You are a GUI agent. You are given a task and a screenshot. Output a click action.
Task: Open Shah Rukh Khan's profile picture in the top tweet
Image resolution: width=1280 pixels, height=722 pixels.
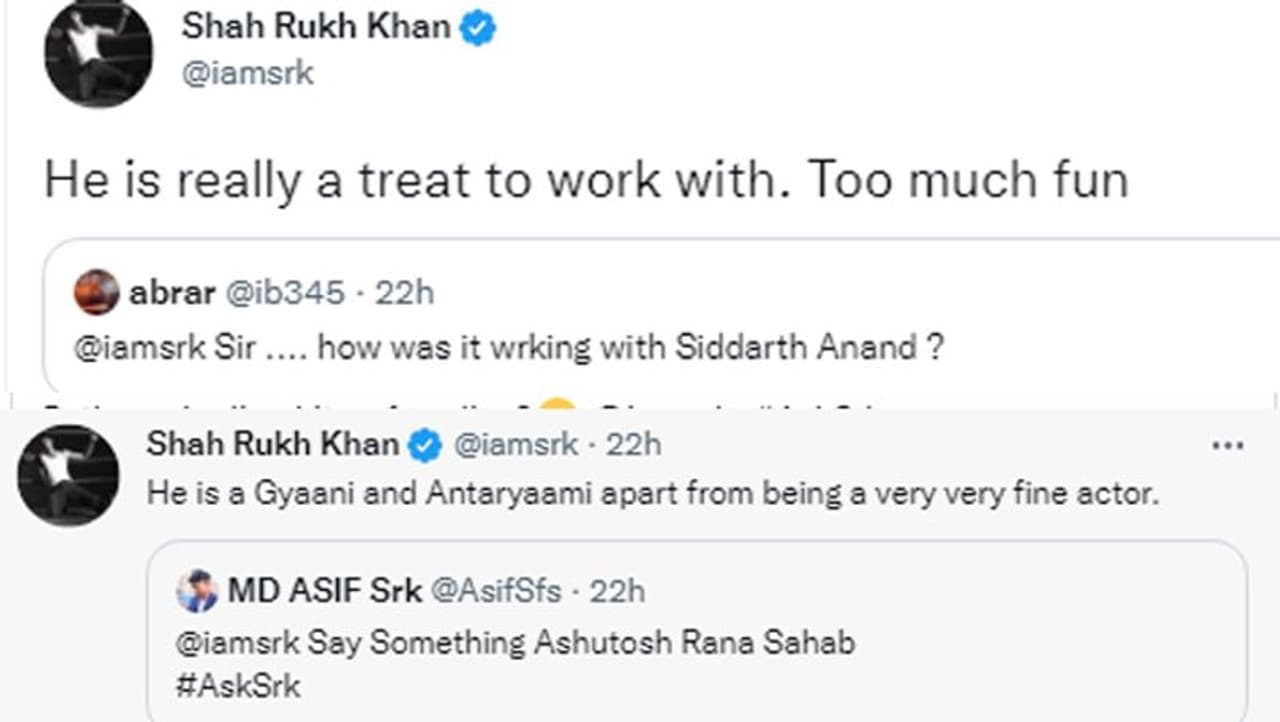click(98, 53)
